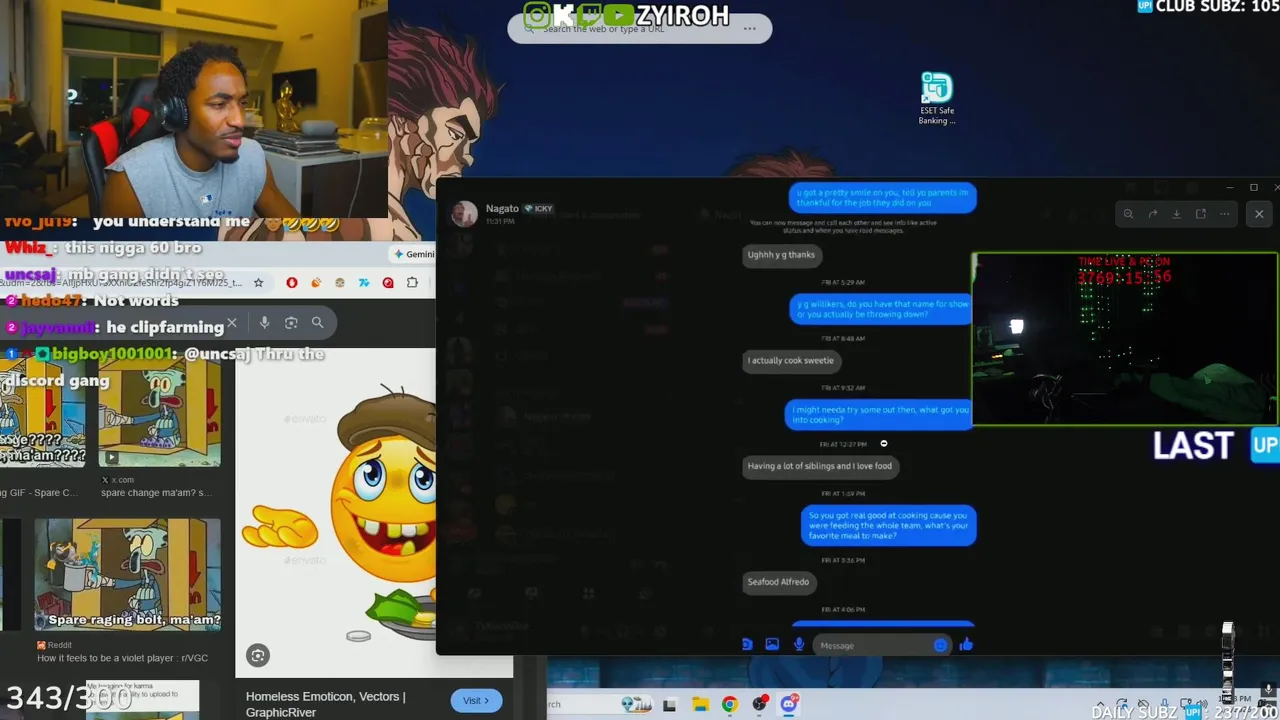The width and height of the screenshot is (1280, 720).
Task: Open OBS Studio from taskbar
Action: pyautogui.click(x=760, y=705)
